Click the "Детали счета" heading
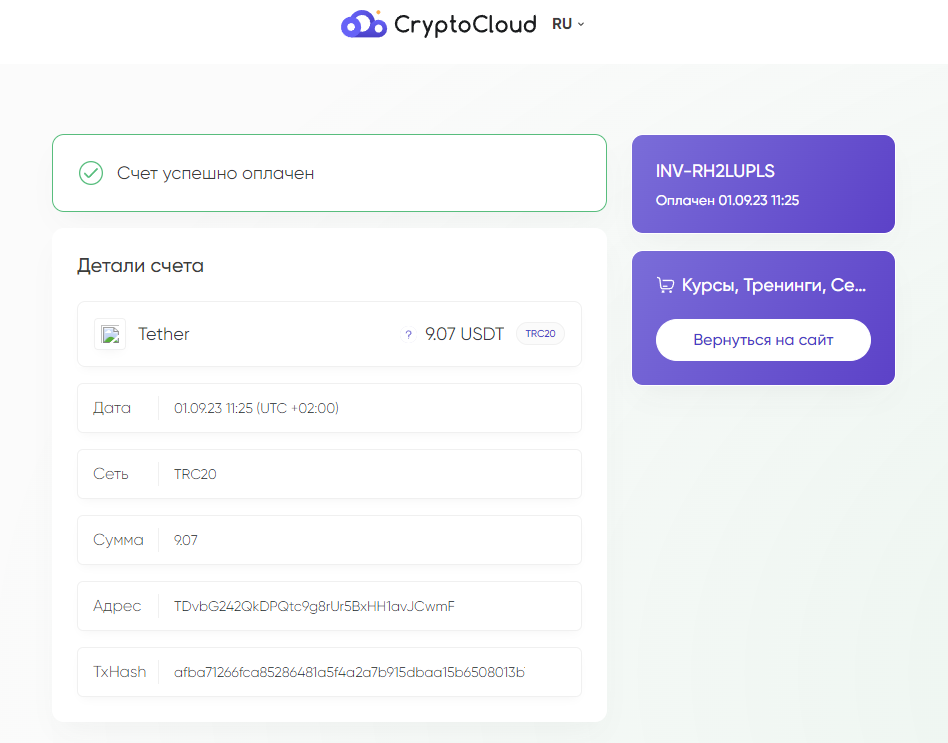This screenshot has height=743, width=948. pos(140,265)
